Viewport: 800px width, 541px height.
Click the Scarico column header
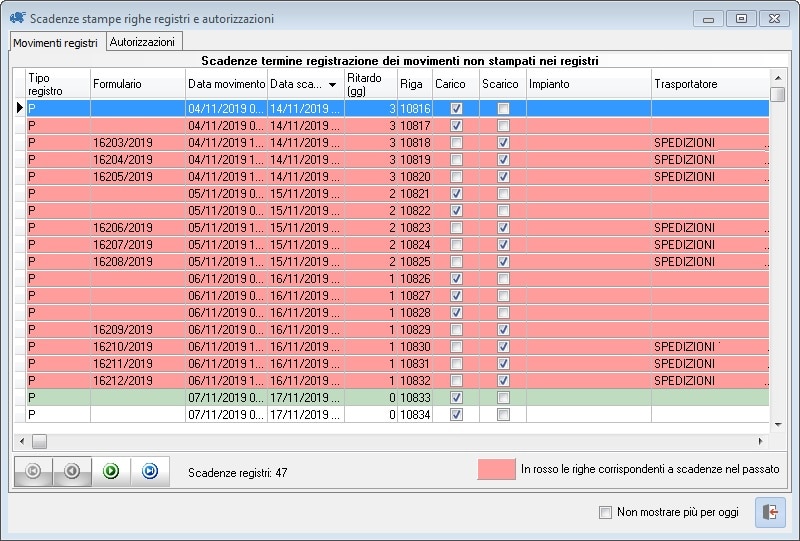pos(503,84)
